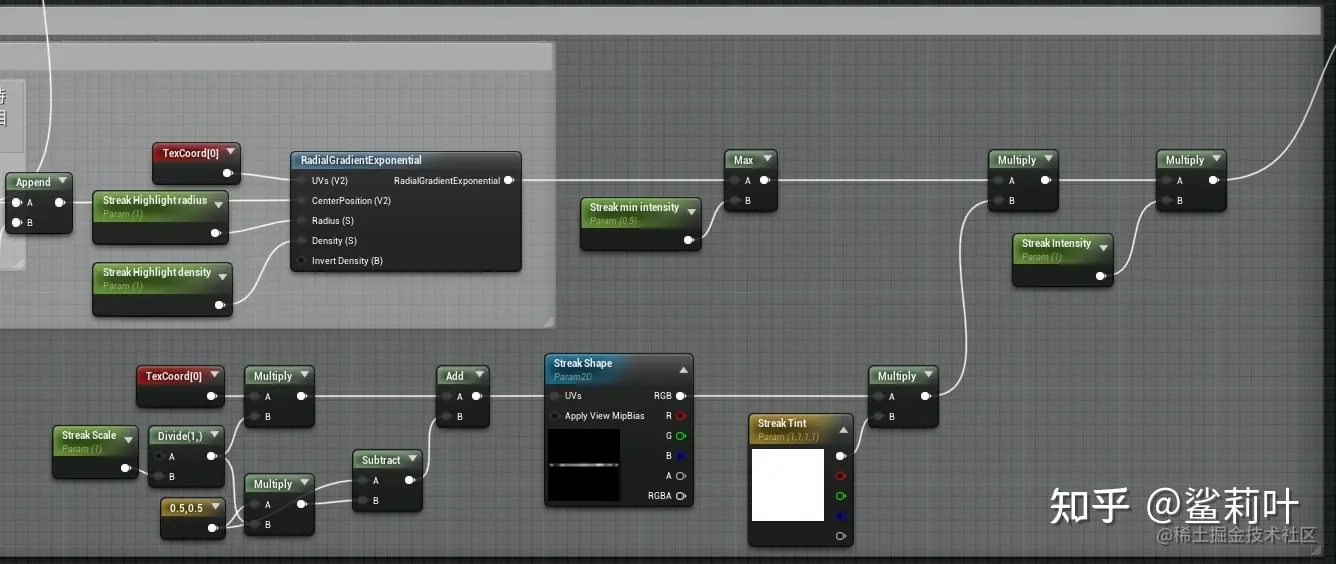Click the Streak Shape UVs input pin
Screen dimensions: 1336x564
click(x=555, y=396)
